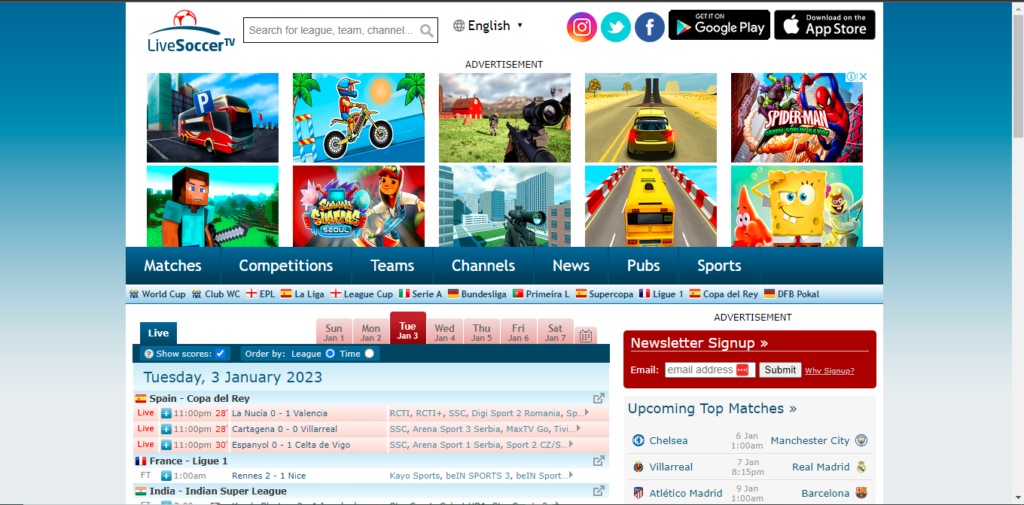Screen dimensions: 1024x505
Task: Open the calendar date picker icon
Action: point(585,336)
